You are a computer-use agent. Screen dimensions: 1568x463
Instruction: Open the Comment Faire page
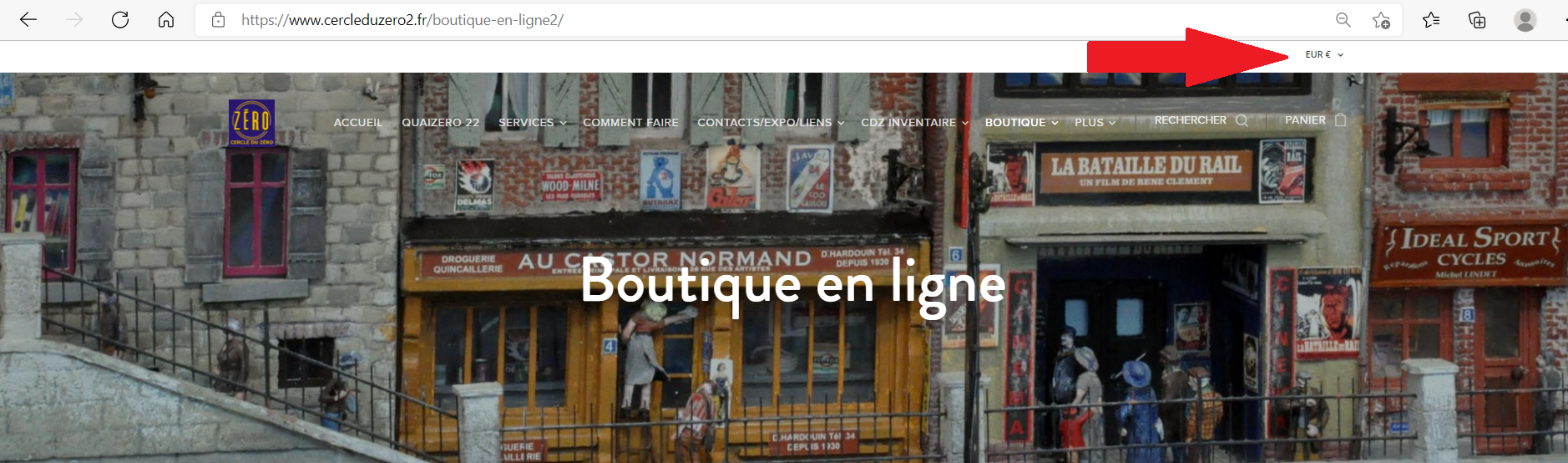point(630,123)
